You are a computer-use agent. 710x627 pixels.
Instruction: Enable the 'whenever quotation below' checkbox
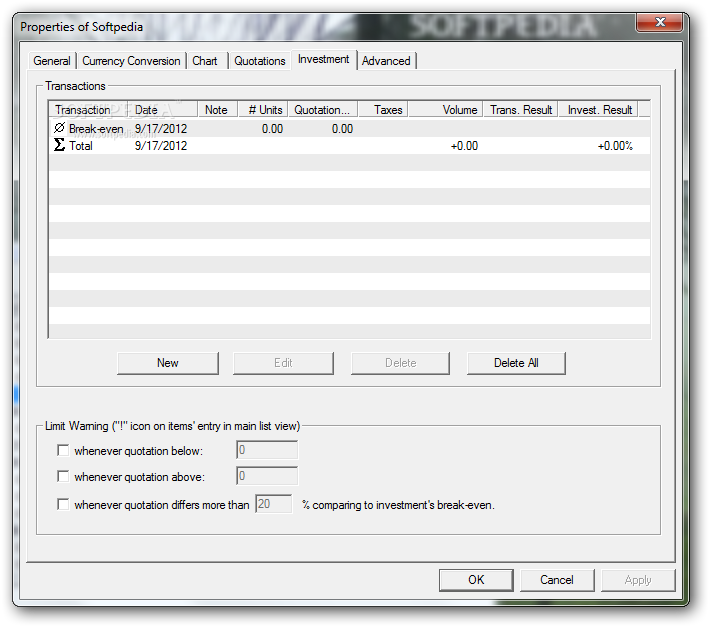coord(64,451)
